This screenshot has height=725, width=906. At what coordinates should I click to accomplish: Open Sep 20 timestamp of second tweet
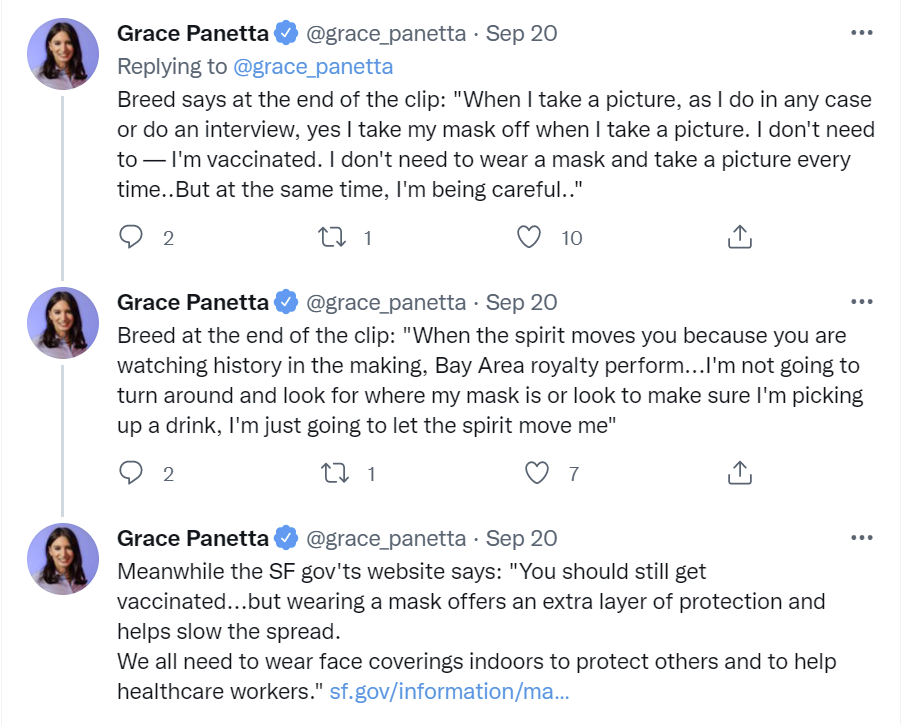(x=521, y=302)
